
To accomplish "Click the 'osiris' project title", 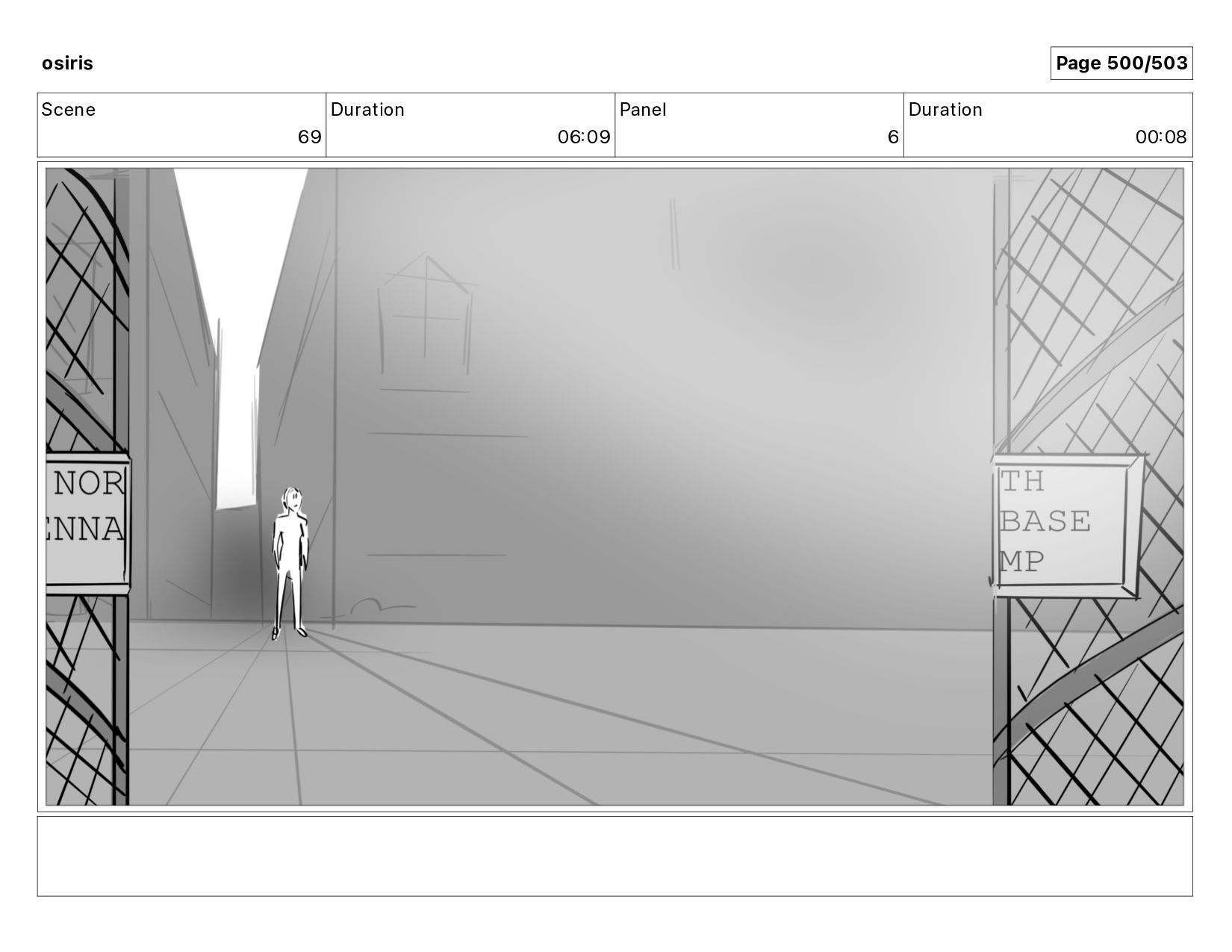I will click(x=67, y=63).
